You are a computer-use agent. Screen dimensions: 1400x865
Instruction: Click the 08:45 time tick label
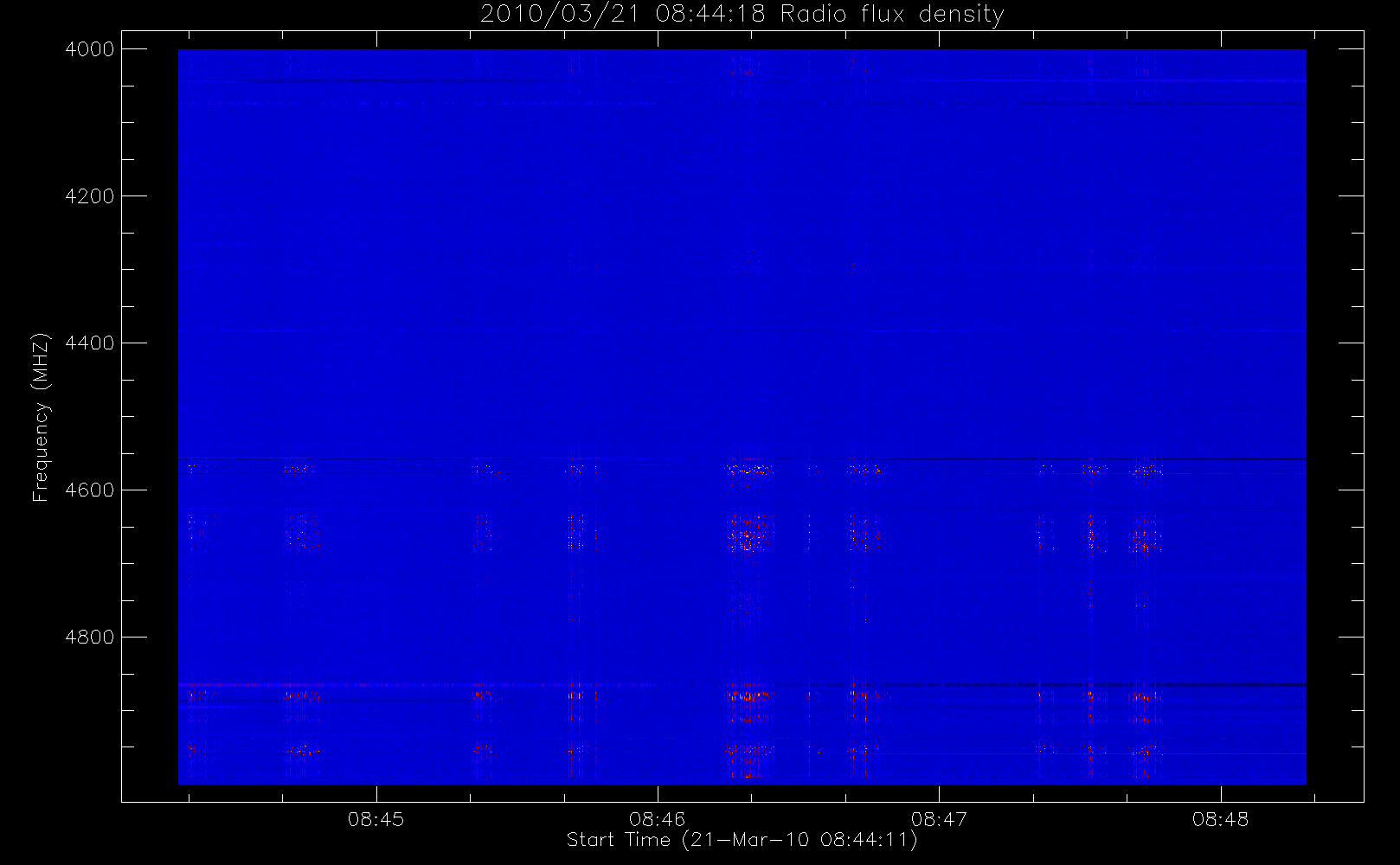(376, 819)
